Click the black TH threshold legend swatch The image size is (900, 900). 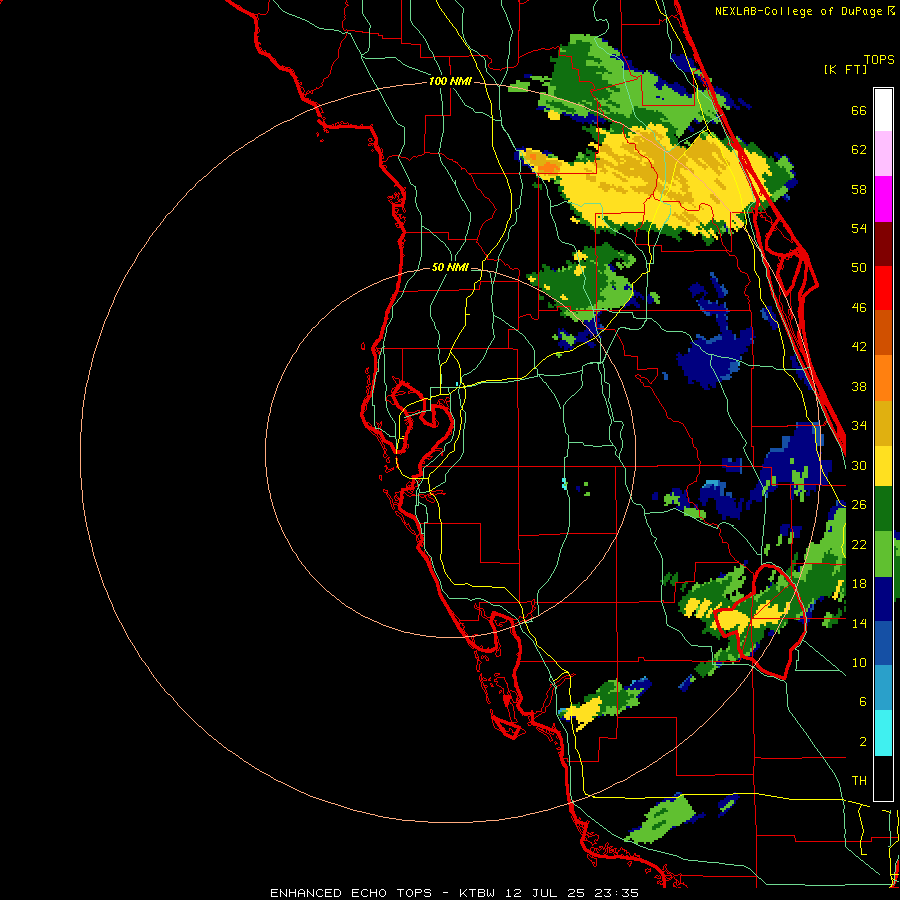[883, 778]
